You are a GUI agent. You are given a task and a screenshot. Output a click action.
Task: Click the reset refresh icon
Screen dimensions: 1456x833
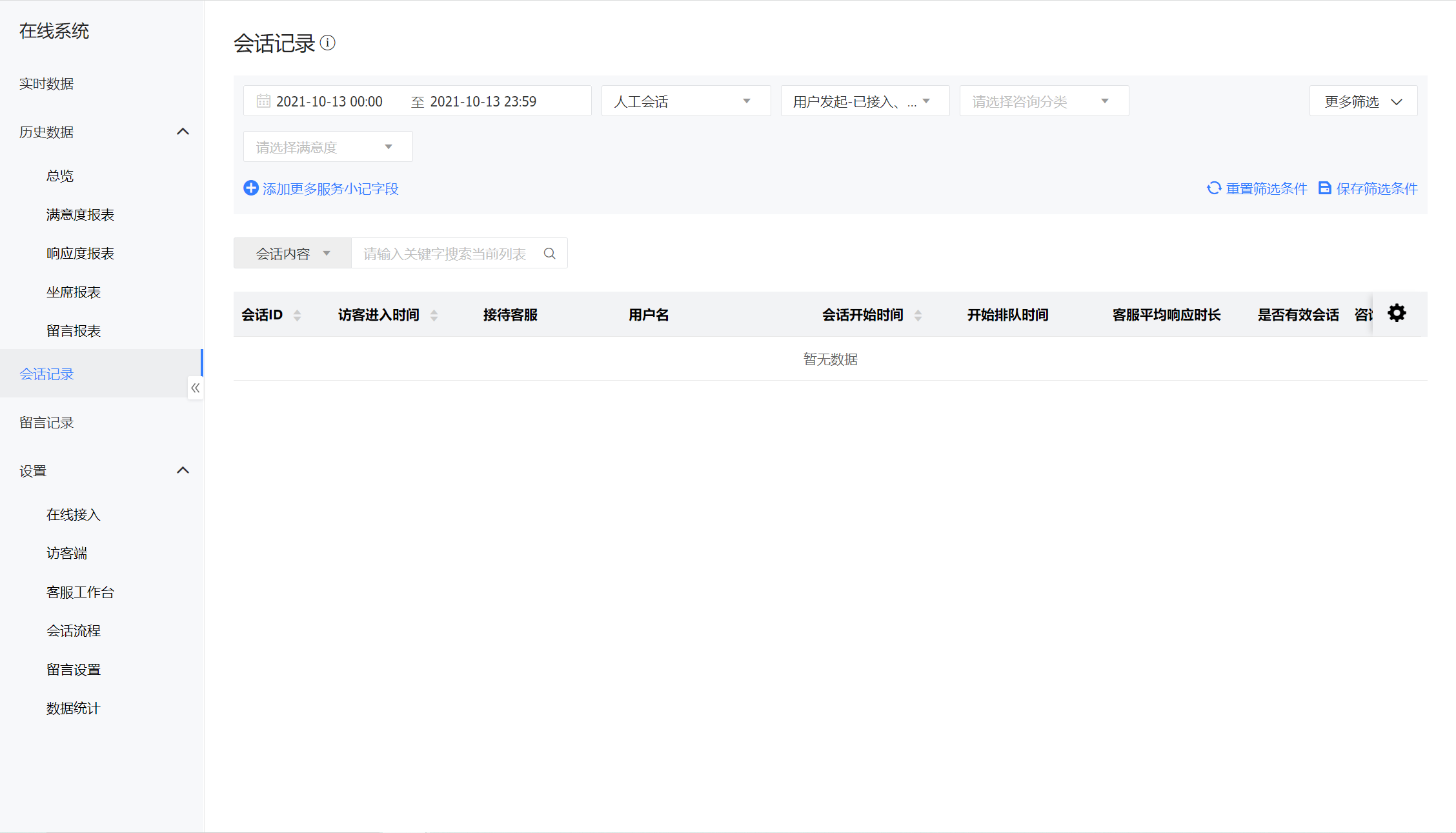tap(1214, 188)
